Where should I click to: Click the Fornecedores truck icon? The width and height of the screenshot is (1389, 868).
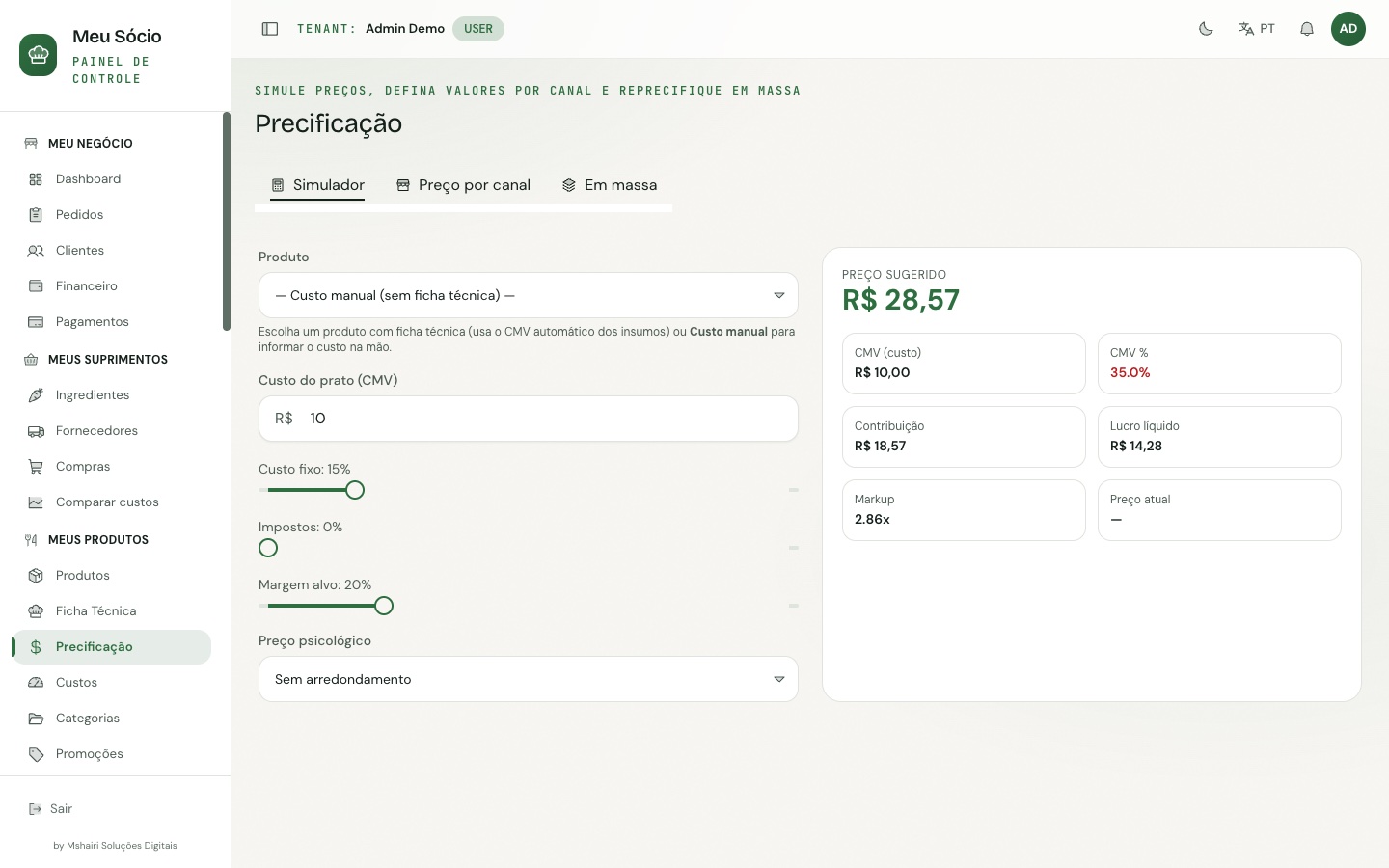pos(36,431)
